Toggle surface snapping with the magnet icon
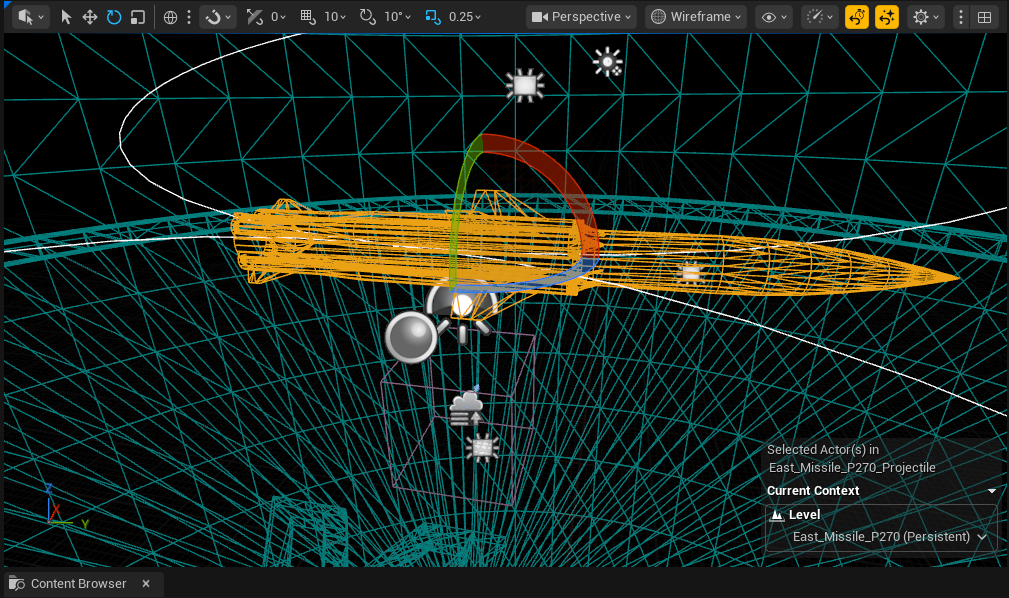This screenshot has height=598, width=1009. [x=214, y=16]
